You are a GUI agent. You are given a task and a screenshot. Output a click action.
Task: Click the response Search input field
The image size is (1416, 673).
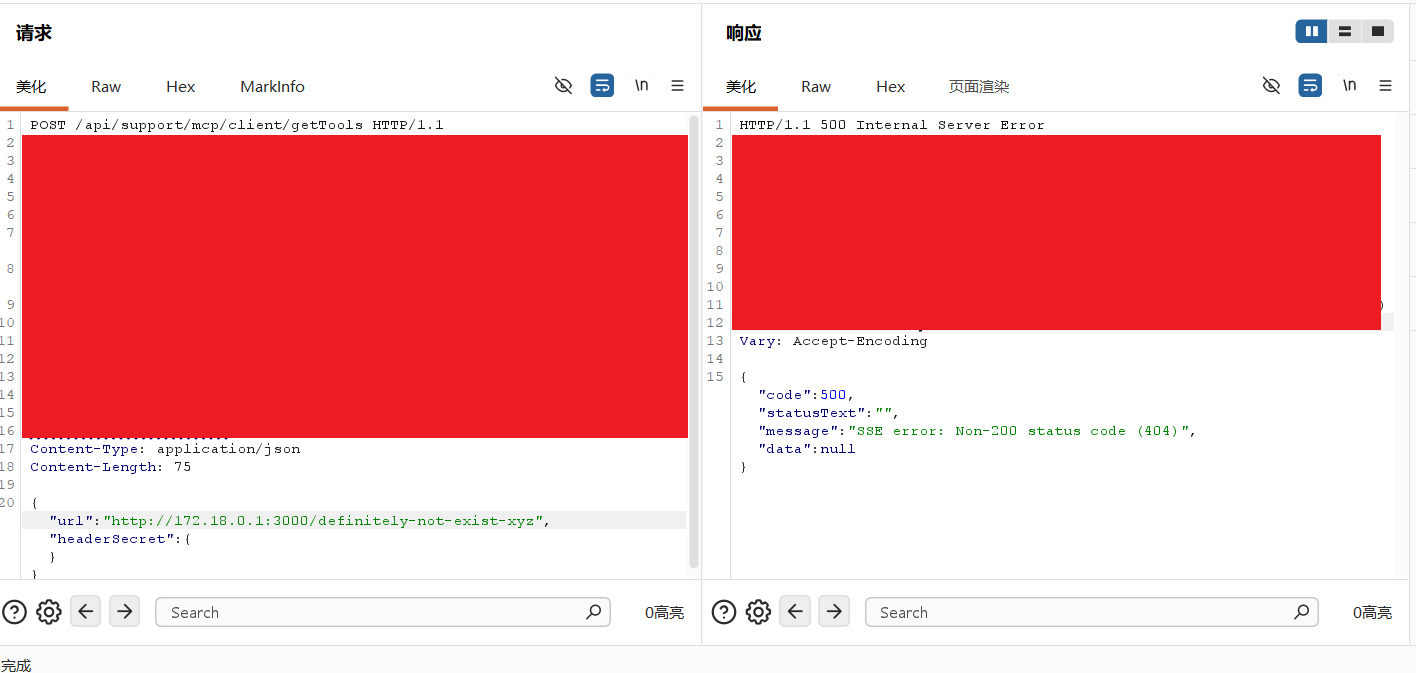coord(1092,612)
